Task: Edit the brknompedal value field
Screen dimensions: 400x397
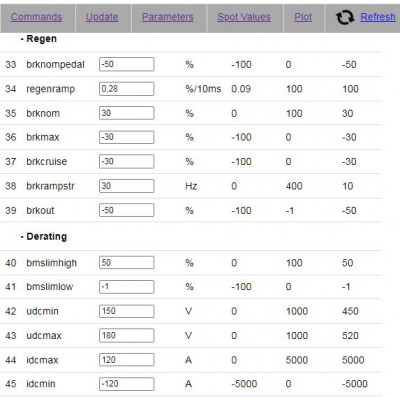Action: click(x=127, y=64)
